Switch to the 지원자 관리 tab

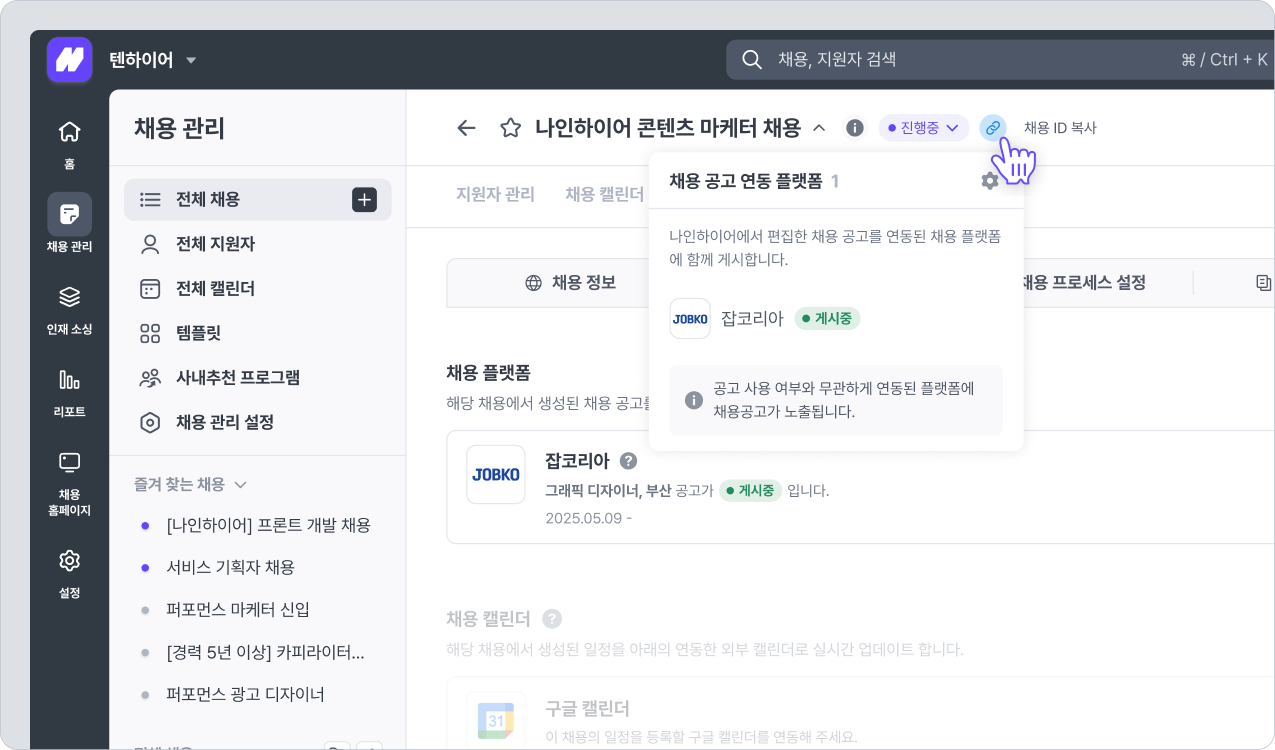coord(495,194)
